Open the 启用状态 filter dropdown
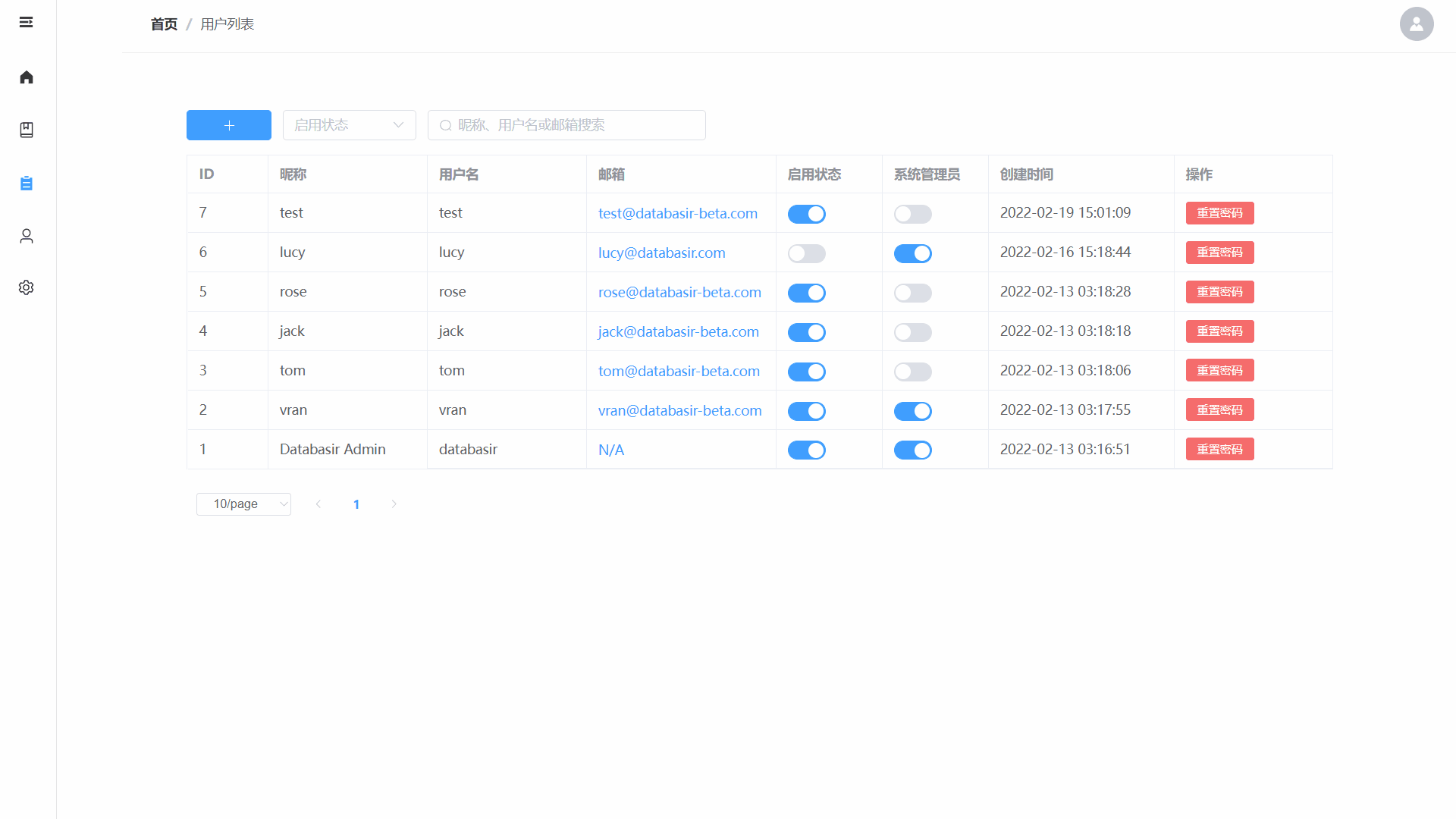 [x=349, y=125]
